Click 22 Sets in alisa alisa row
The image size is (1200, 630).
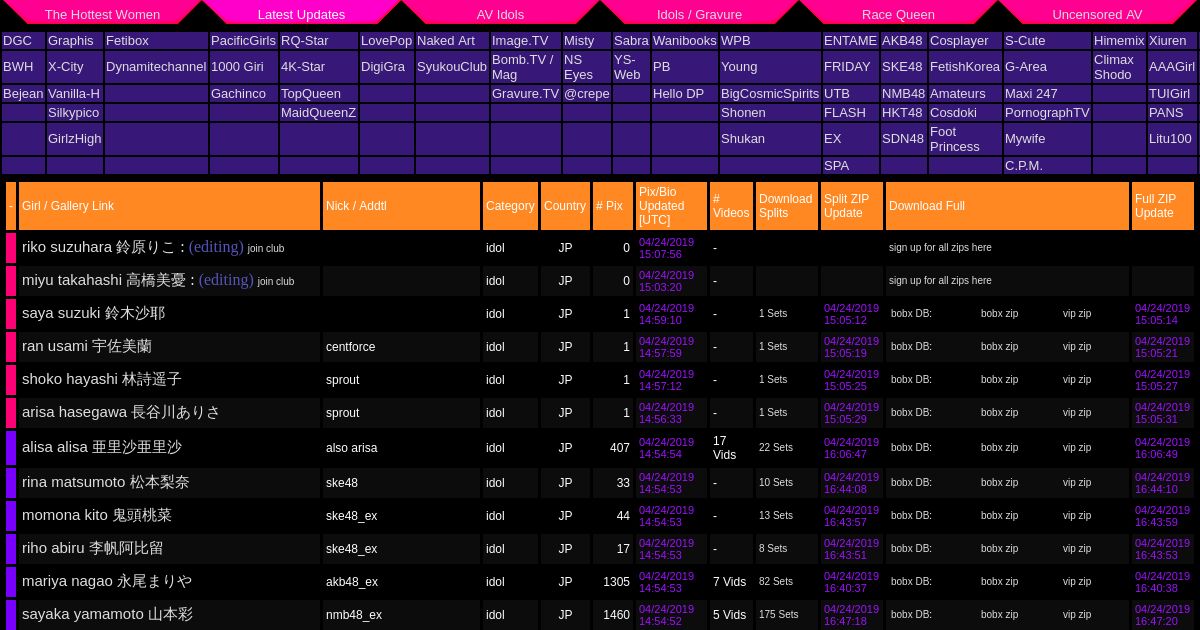pos(775,448)
